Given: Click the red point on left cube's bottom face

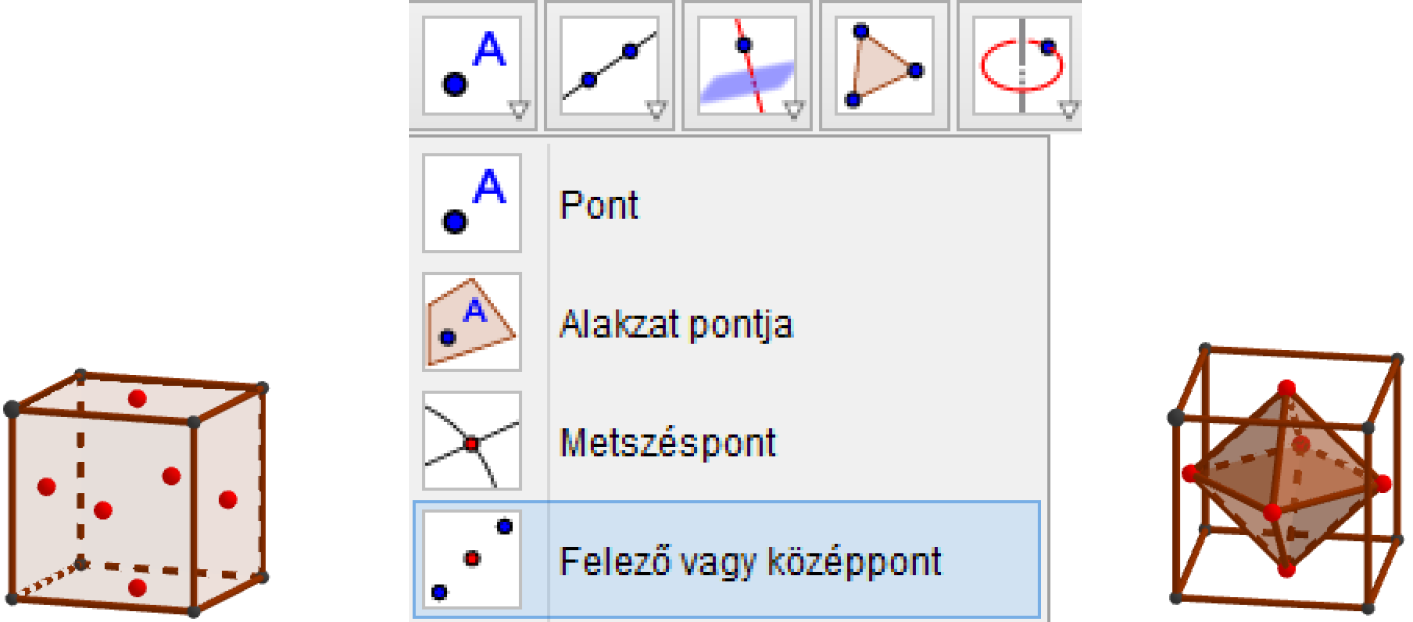Looking at the screenshot, I should (x=138, y=587).
